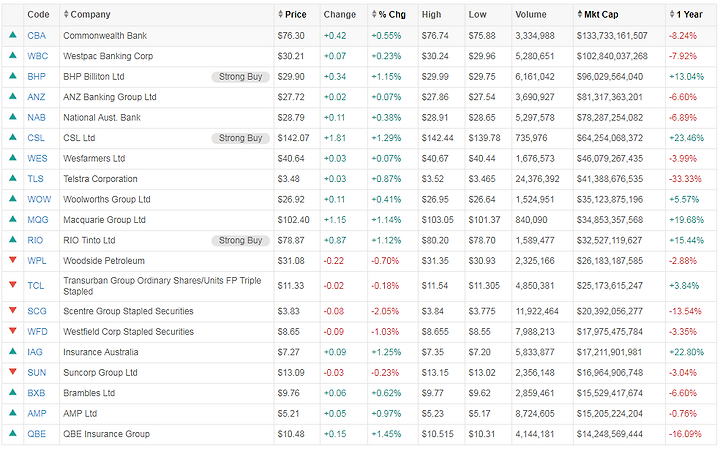The width and height of the screenshot is (720, 451).
Task: Click the sort arrows icon next to Mkt Cap
Action: 577,15
